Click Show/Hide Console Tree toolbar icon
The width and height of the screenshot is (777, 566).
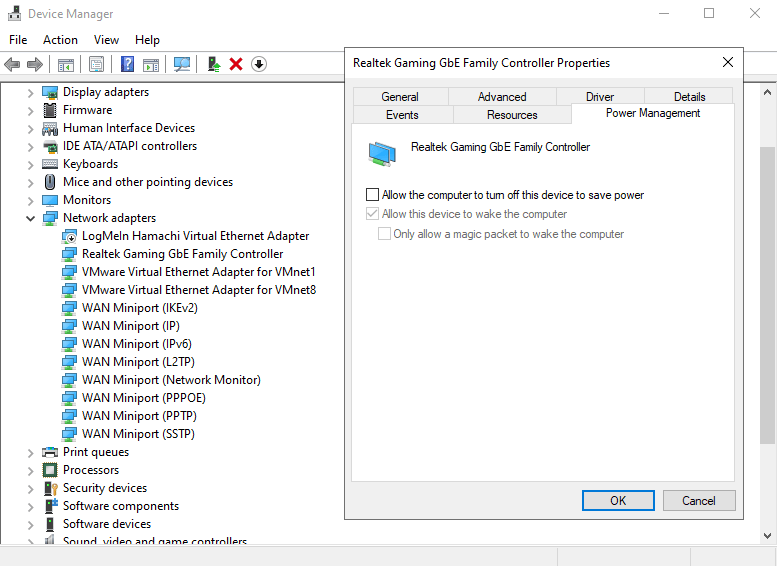click(65, 64)
